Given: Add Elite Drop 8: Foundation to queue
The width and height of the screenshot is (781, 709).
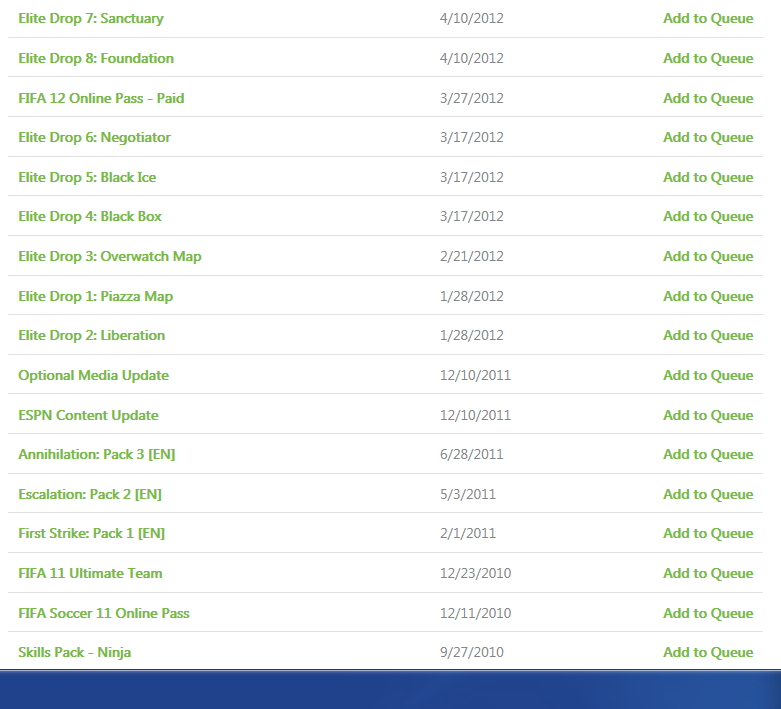Looking at the screenshot, I should pos(708,58).
